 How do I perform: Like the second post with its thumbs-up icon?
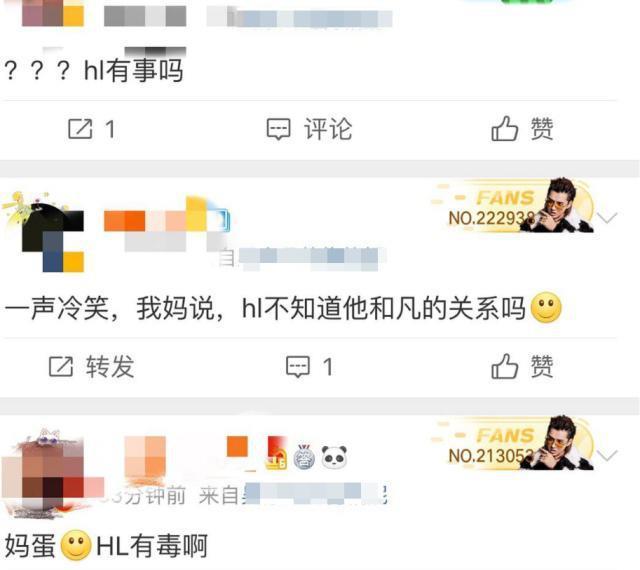[504, 366]
